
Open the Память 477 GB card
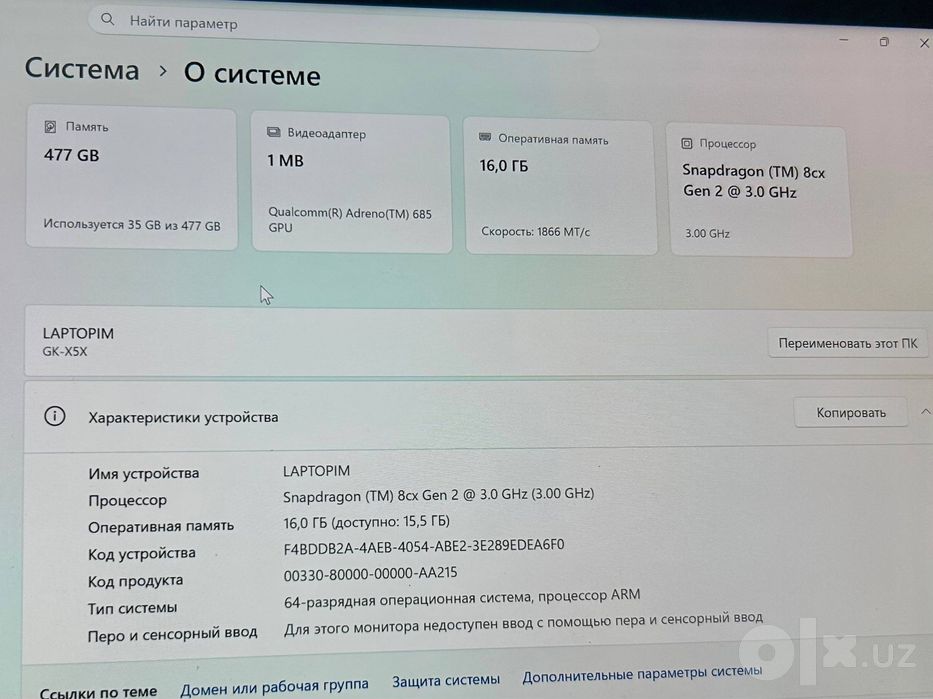(x=132, y=177)
